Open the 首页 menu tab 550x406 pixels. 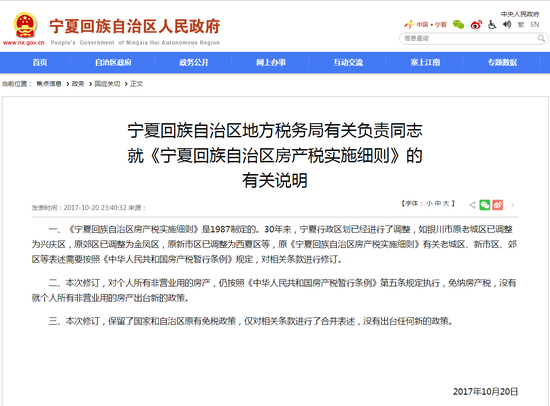click(40, 62)
